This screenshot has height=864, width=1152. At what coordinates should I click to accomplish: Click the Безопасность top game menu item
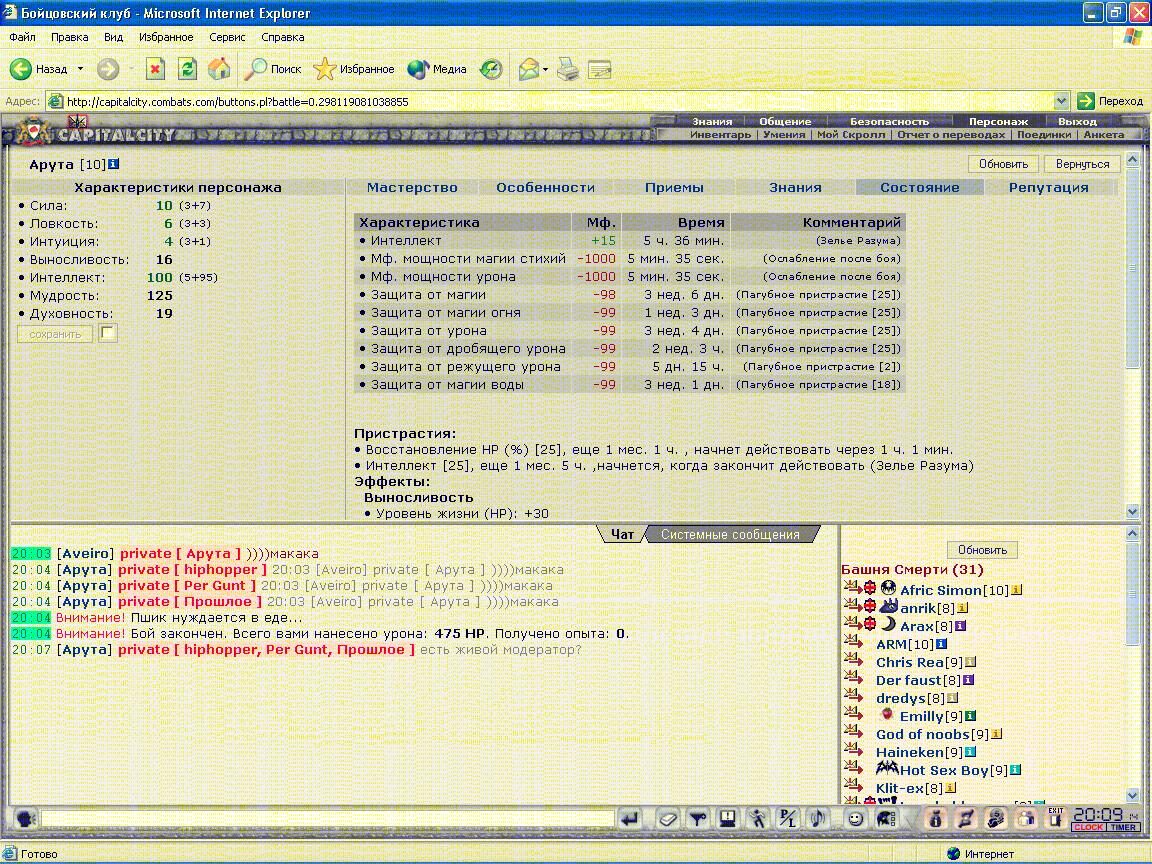[889, 121]
